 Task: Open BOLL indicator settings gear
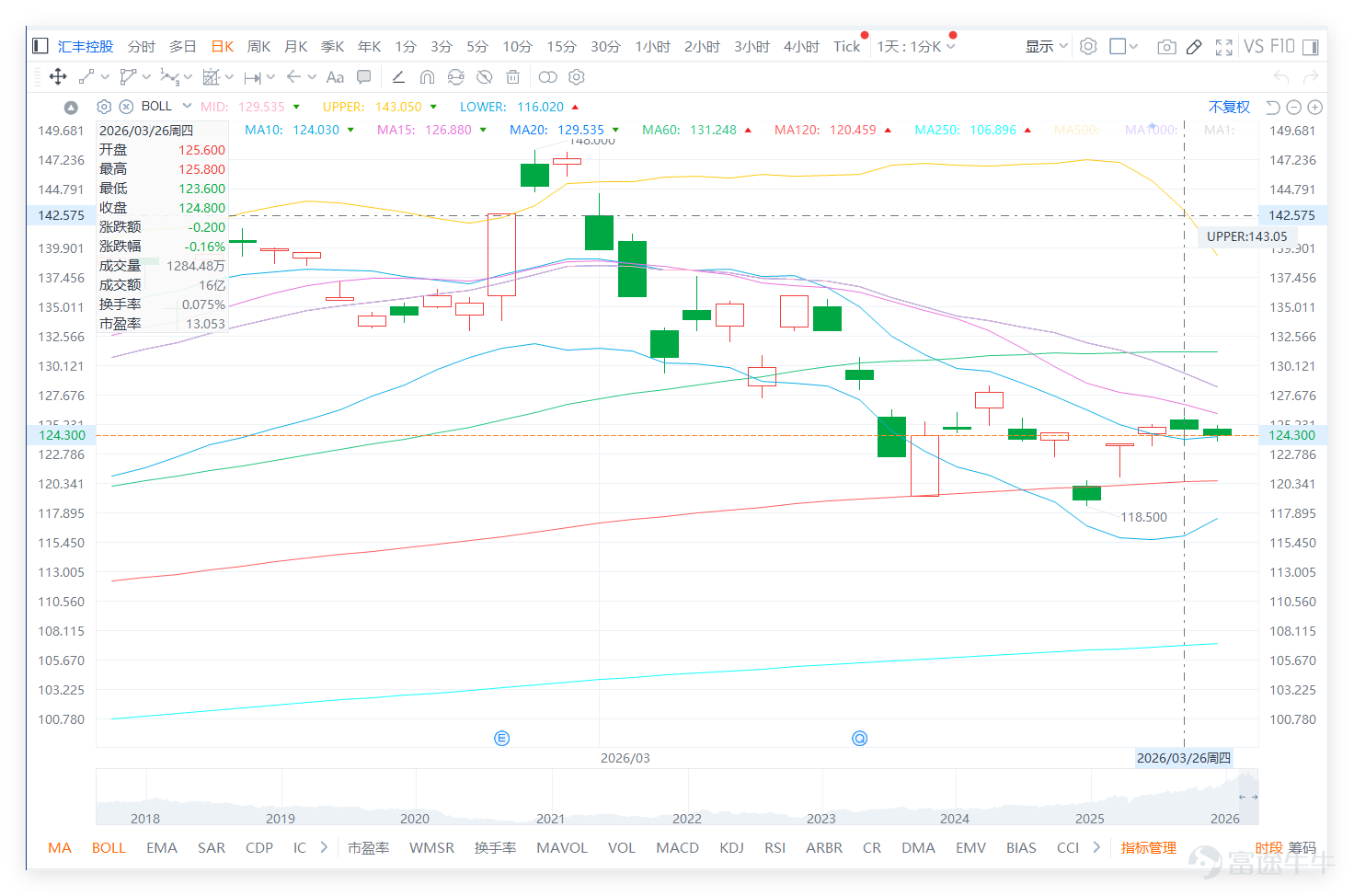click(104, 107)
